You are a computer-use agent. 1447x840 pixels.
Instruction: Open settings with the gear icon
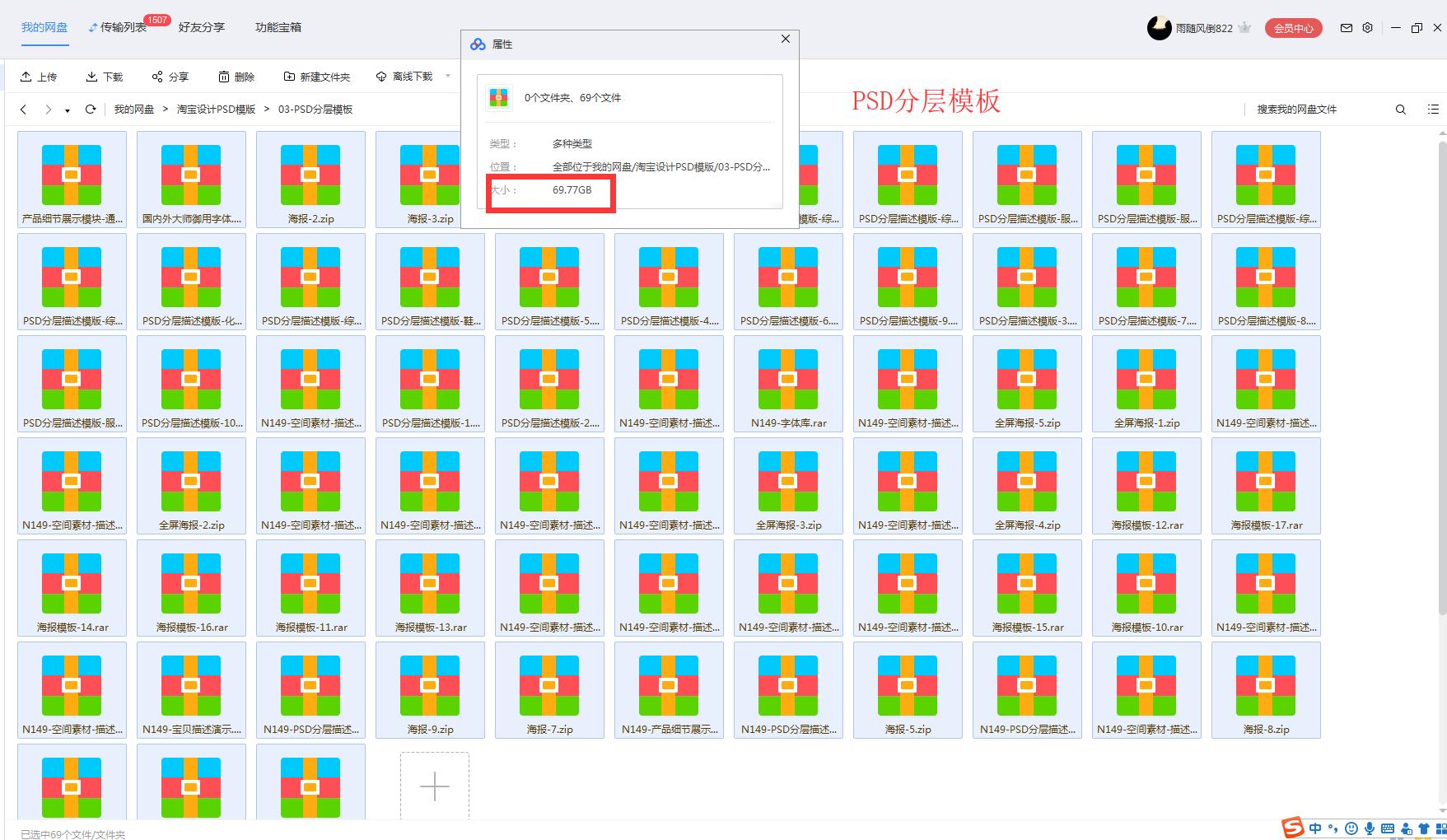1368,27
